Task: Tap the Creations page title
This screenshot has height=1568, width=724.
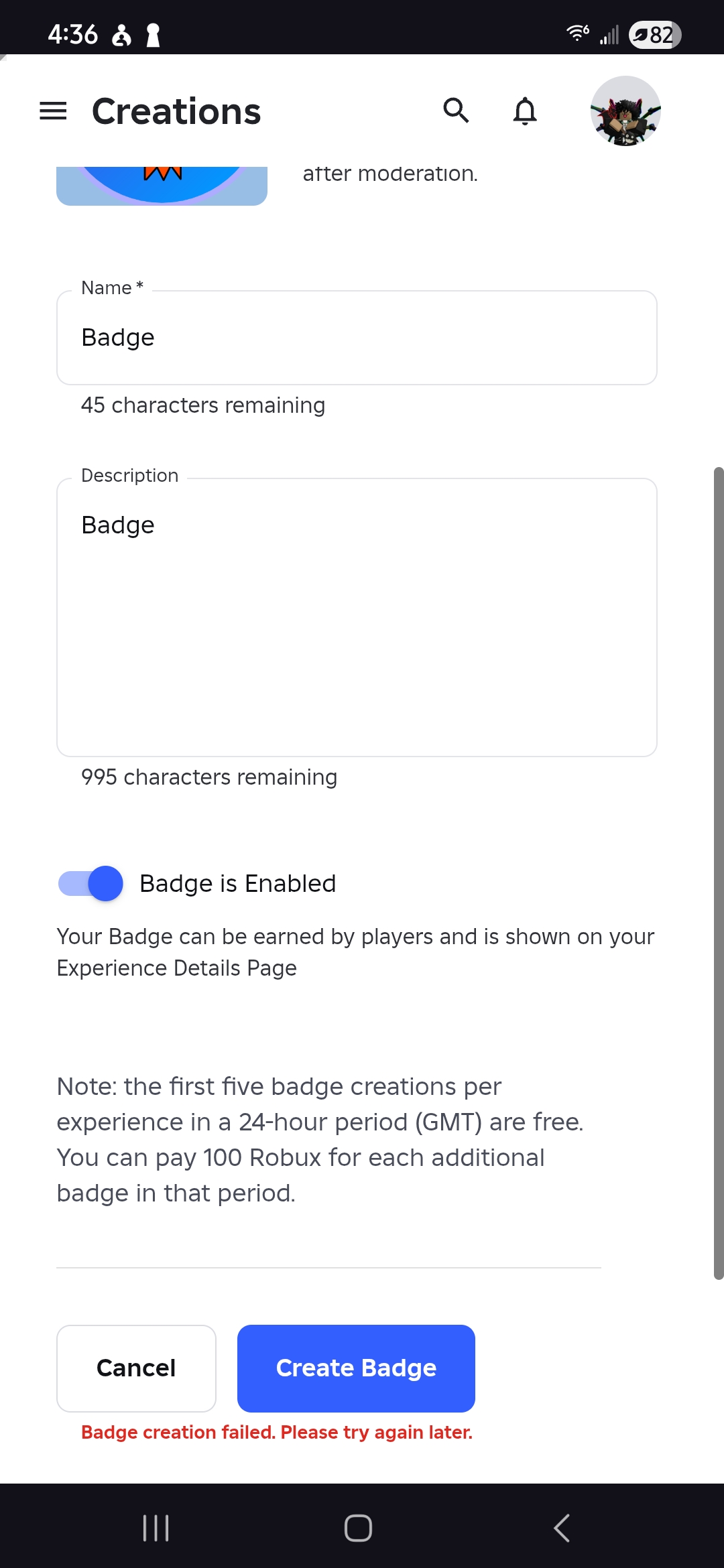Action: tap(176, 111)
